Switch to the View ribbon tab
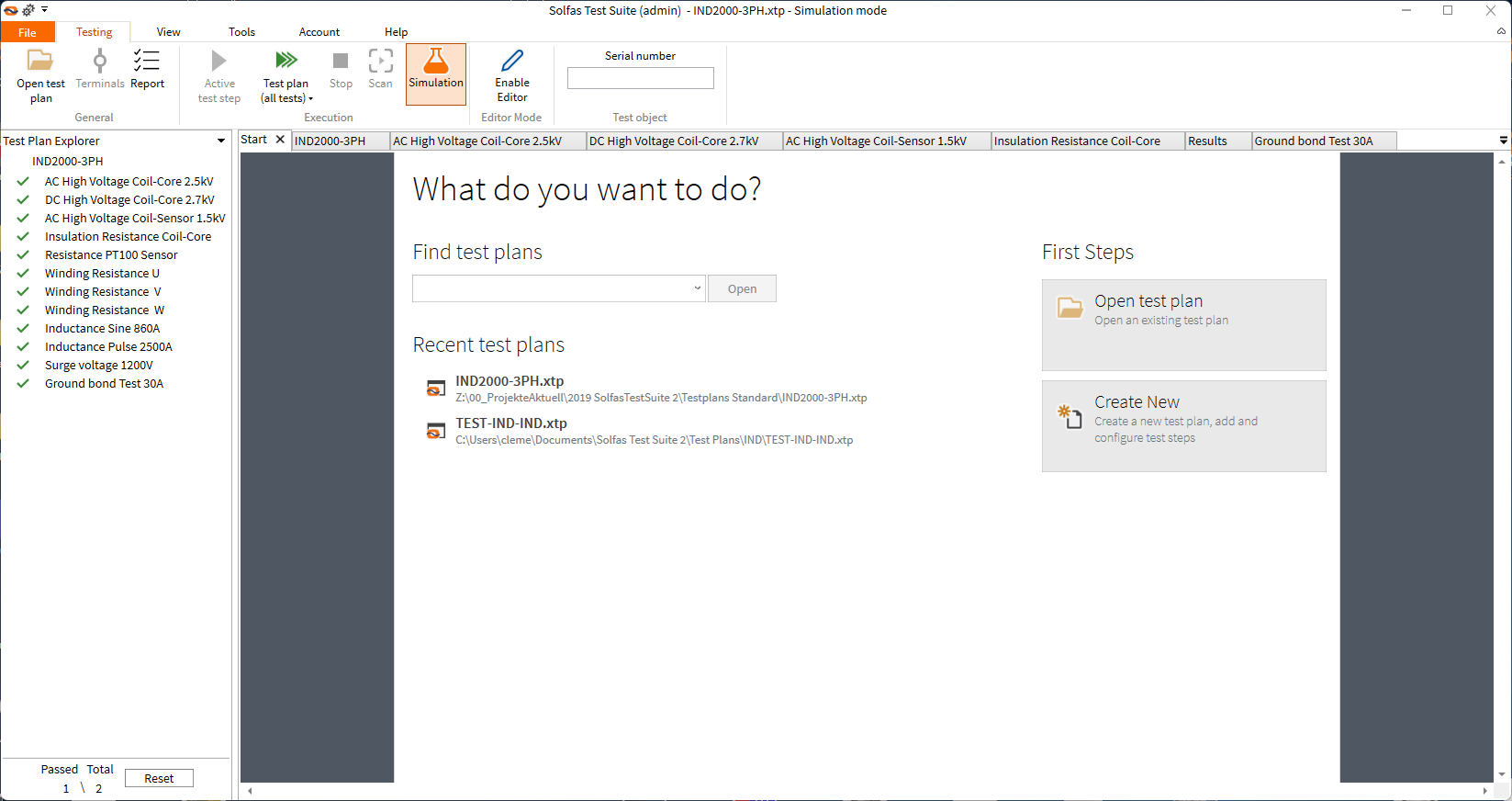This screenshot has width=1512, height=801. pyautogui.click(x=168, y=32)
